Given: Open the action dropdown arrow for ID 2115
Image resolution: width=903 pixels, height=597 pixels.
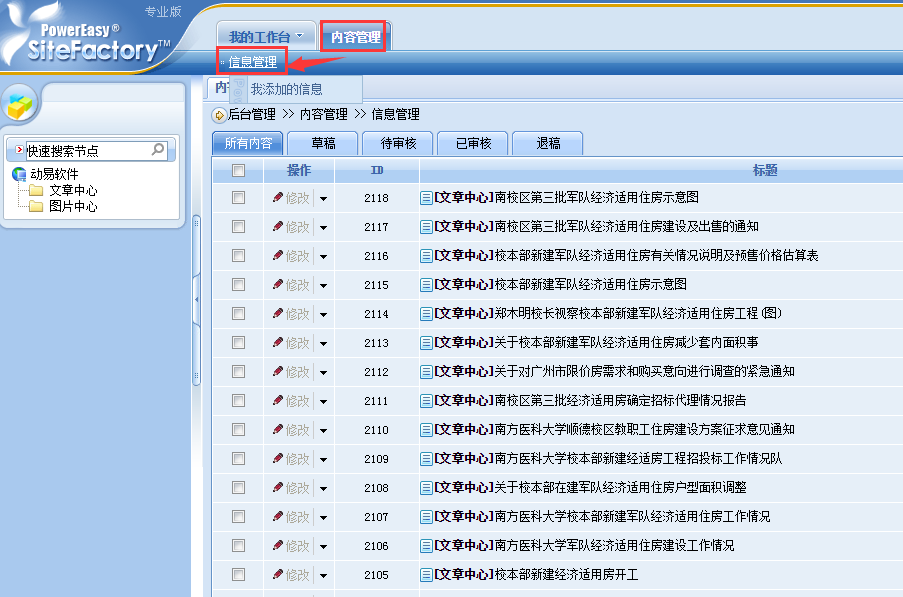Looking at the screenshot, I should point(323,286).
